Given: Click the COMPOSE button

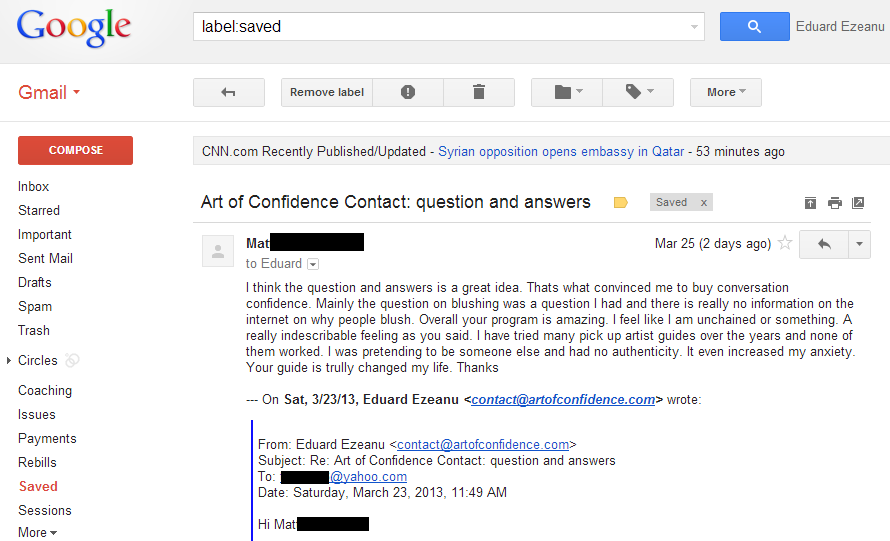Looking at the screenshot, I should click(x=75, y=150).
